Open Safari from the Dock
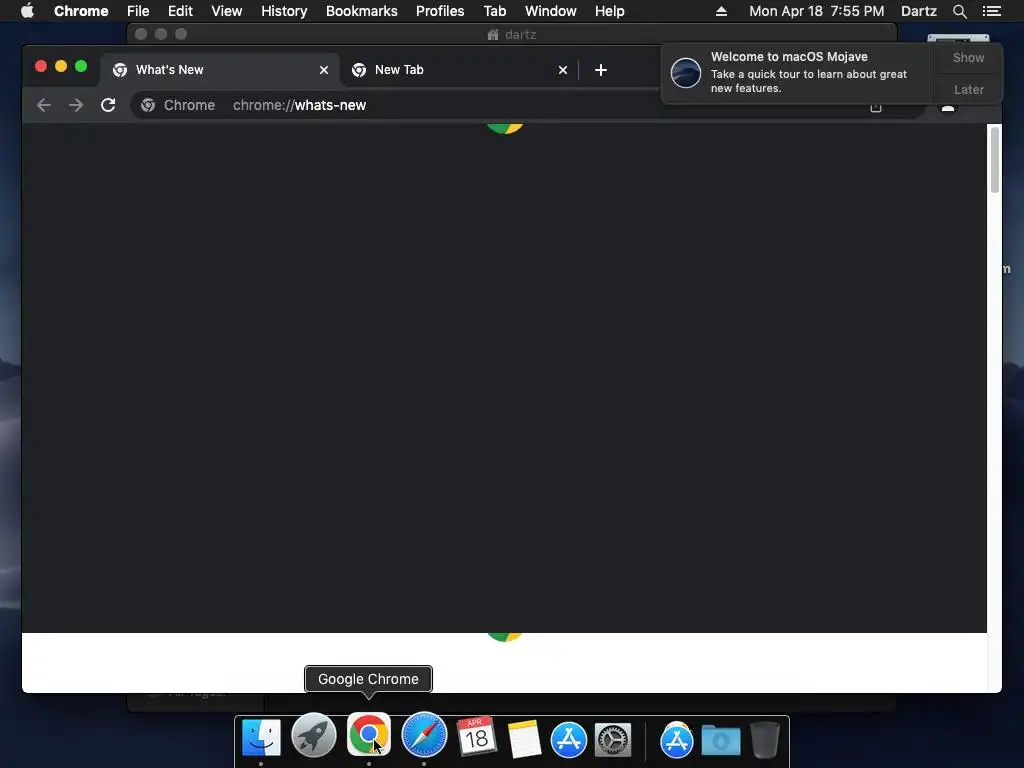The image size is (1024, 768). tap(424, 735)
